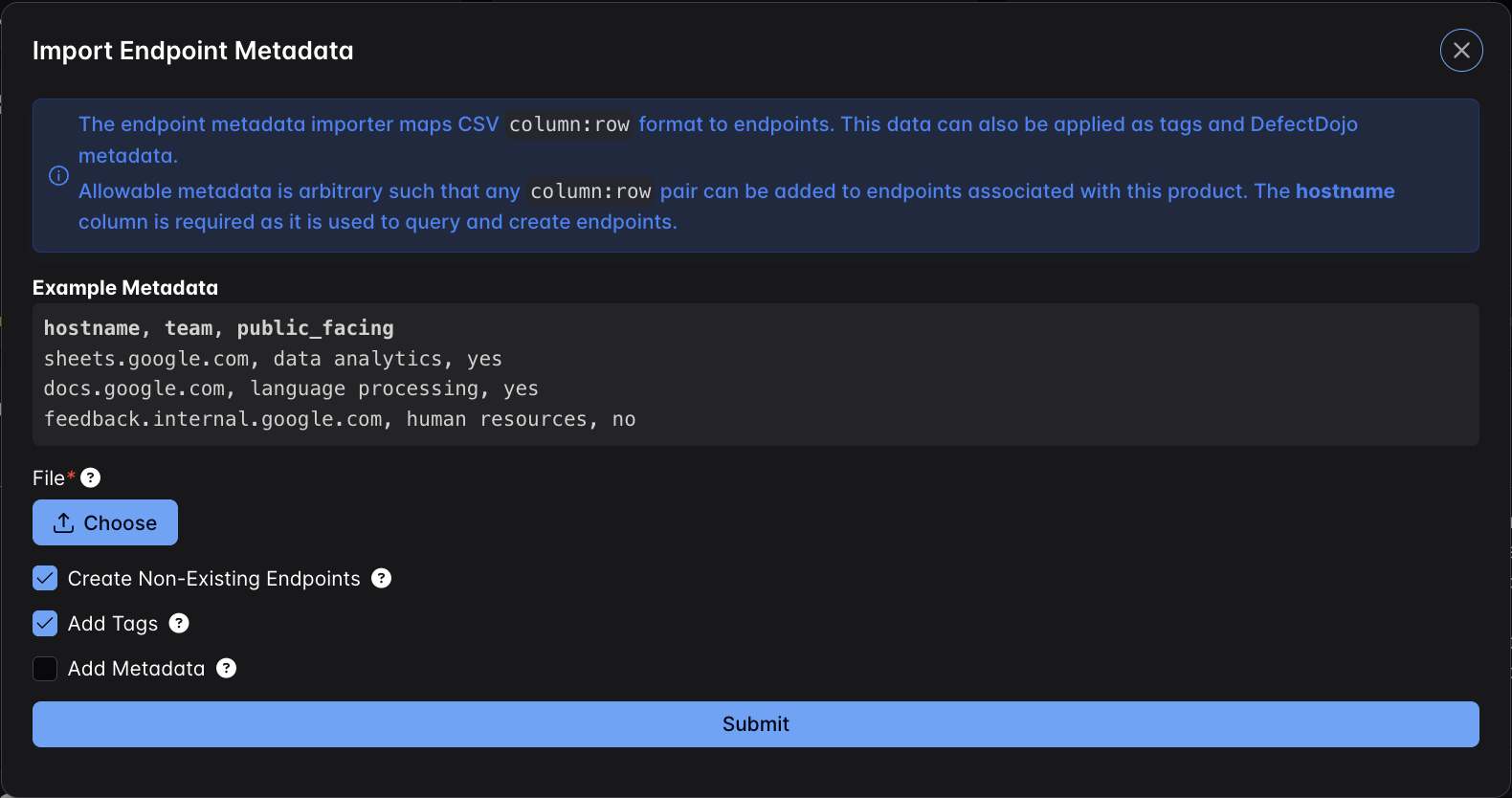Viewport: 1512px width, 798px height.
Task: Open the help tooltip next to File
Action: tap(91, 477)
